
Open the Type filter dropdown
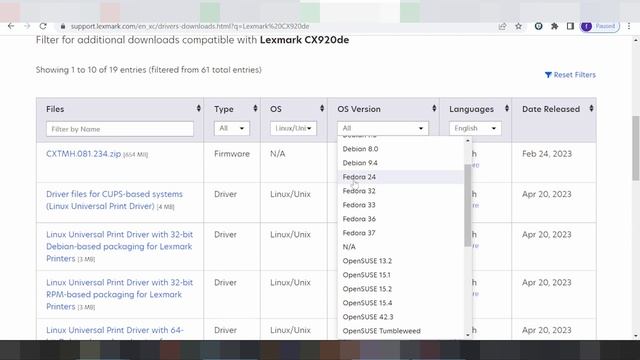click(x=231, y=129)
